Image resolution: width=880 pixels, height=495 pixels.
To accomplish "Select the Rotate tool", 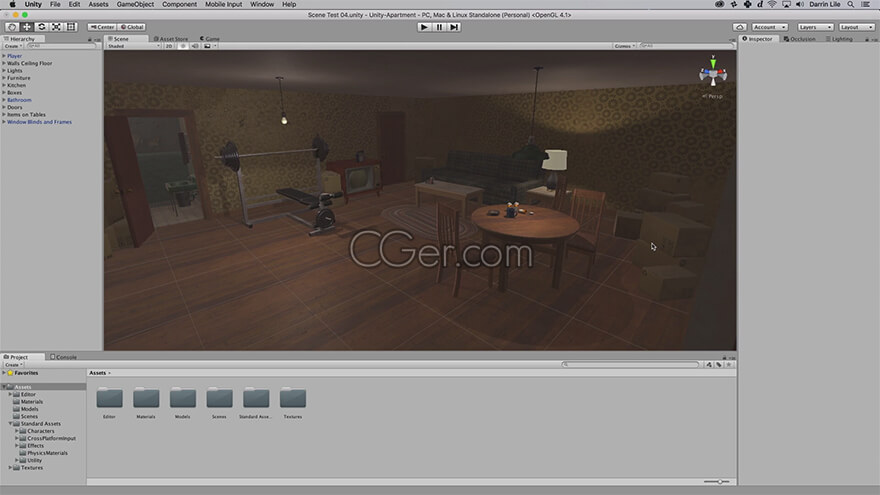I will 42,27.
